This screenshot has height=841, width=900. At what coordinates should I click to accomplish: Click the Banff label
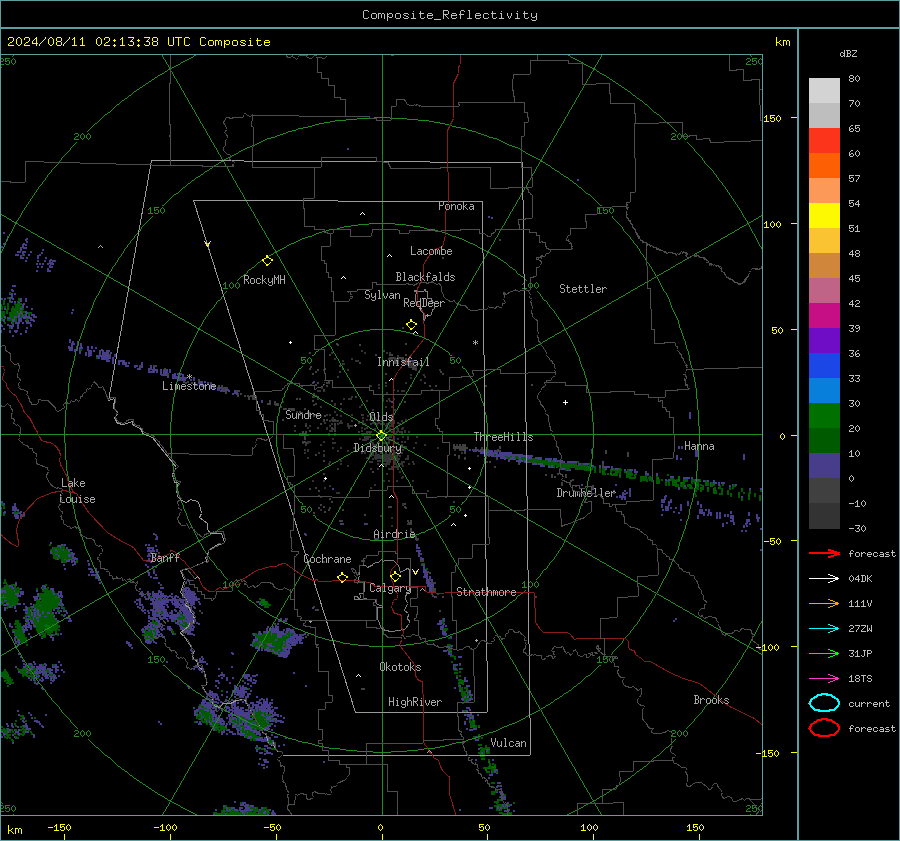165,557
